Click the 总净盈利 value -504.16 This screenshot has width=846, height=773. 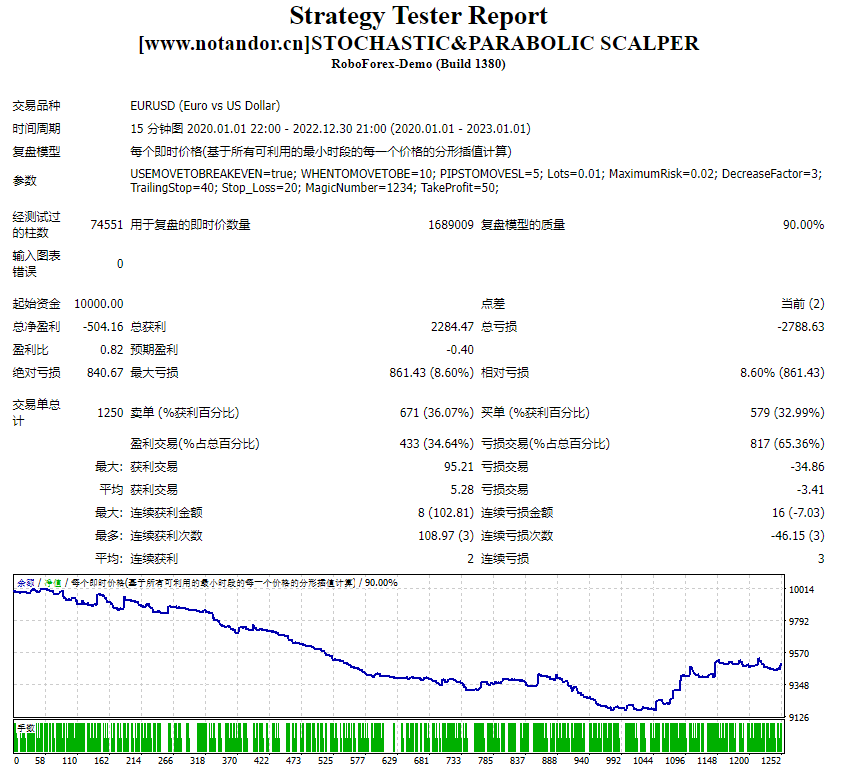tap(100, 327)
